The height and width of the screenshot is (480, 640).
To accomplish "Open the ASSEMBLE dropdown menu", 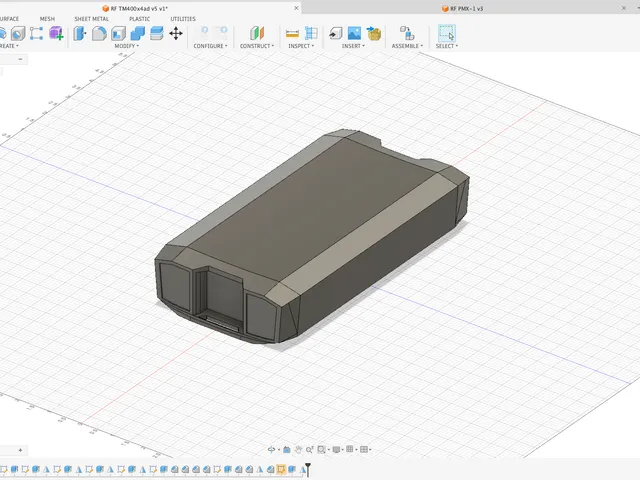I will click(x=407, y=46).
